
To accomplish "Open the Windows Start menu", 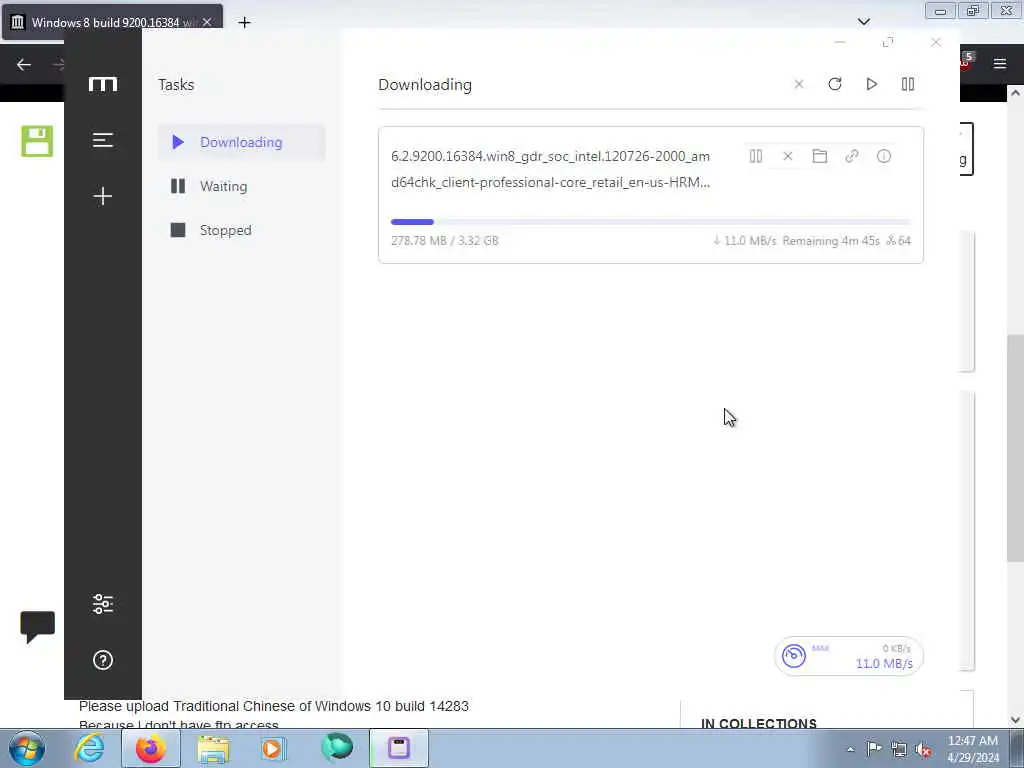I will click(27, 748).
